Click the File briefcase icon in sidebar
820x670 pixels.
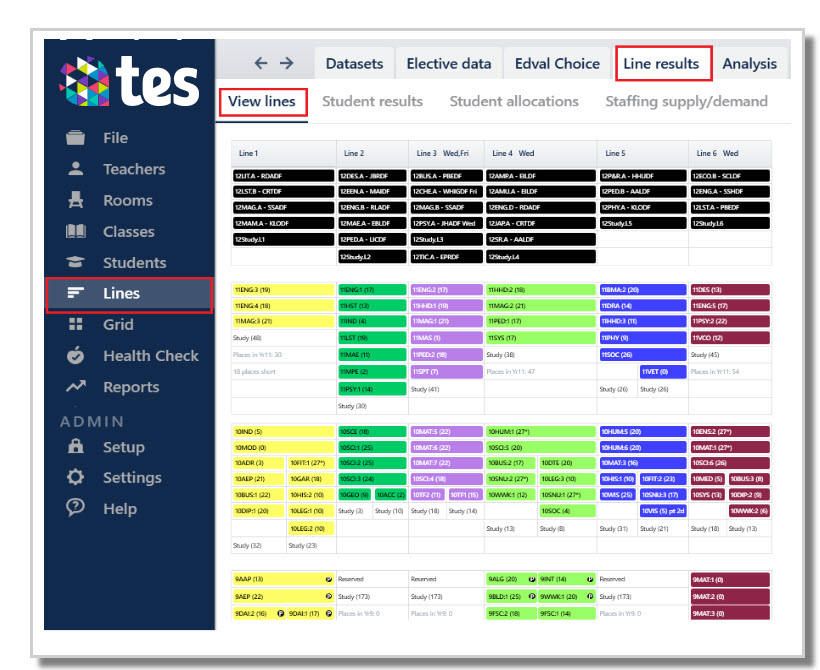point(75,138)
